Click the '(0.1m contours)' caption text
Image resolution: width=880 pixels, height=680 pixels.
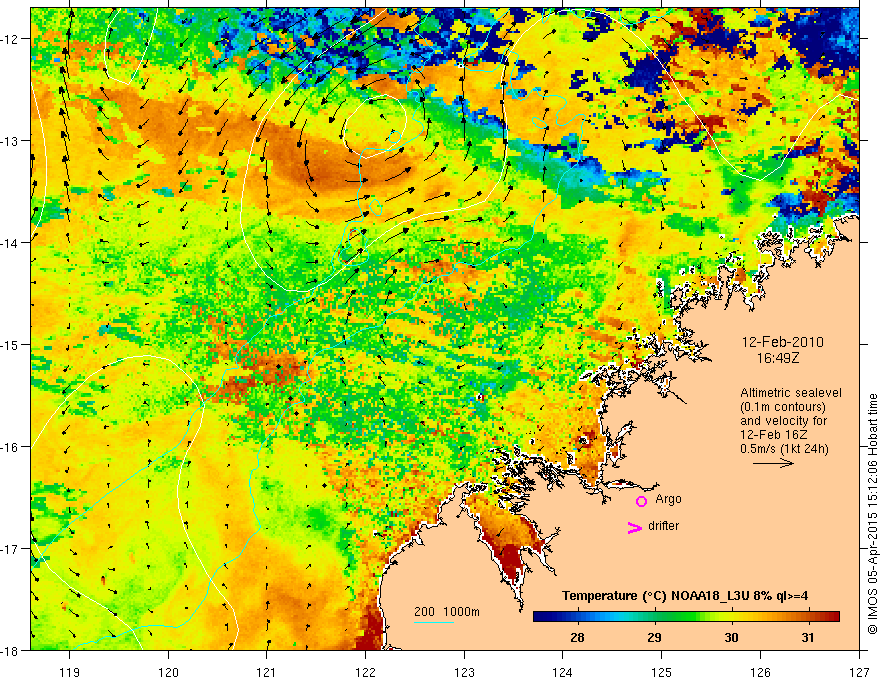click(783, 407)
